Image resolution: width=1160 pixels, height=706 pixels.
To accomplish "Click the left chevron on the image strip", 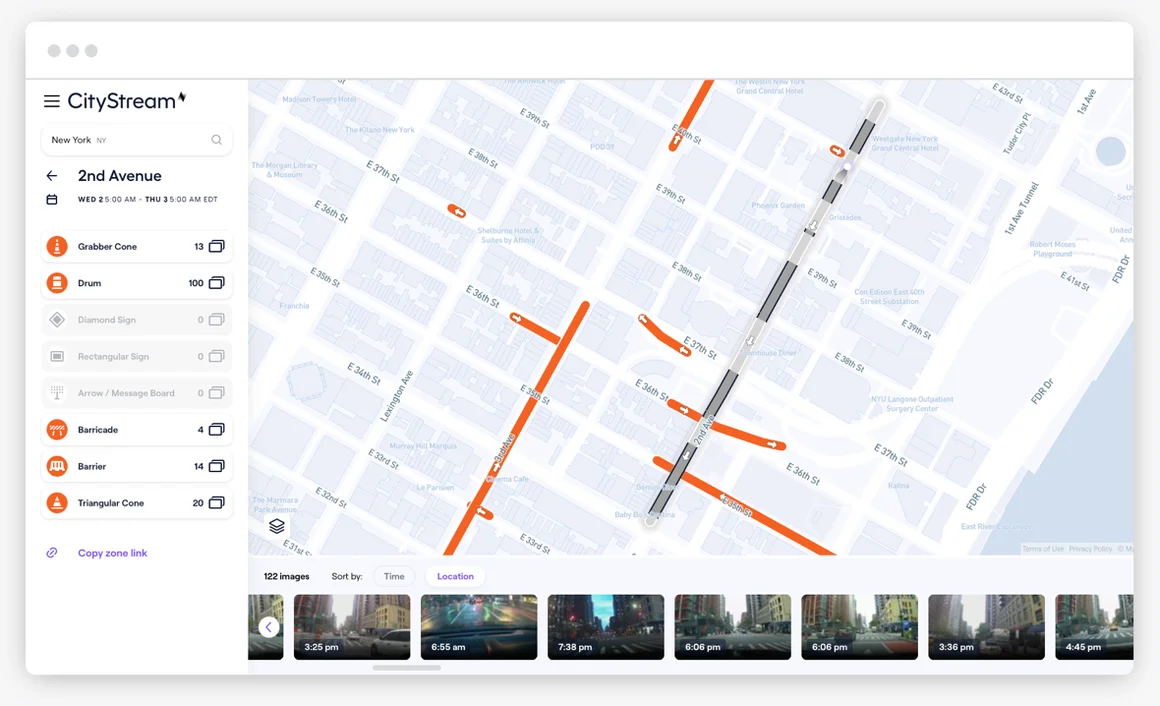I will (x=268, y=626).
